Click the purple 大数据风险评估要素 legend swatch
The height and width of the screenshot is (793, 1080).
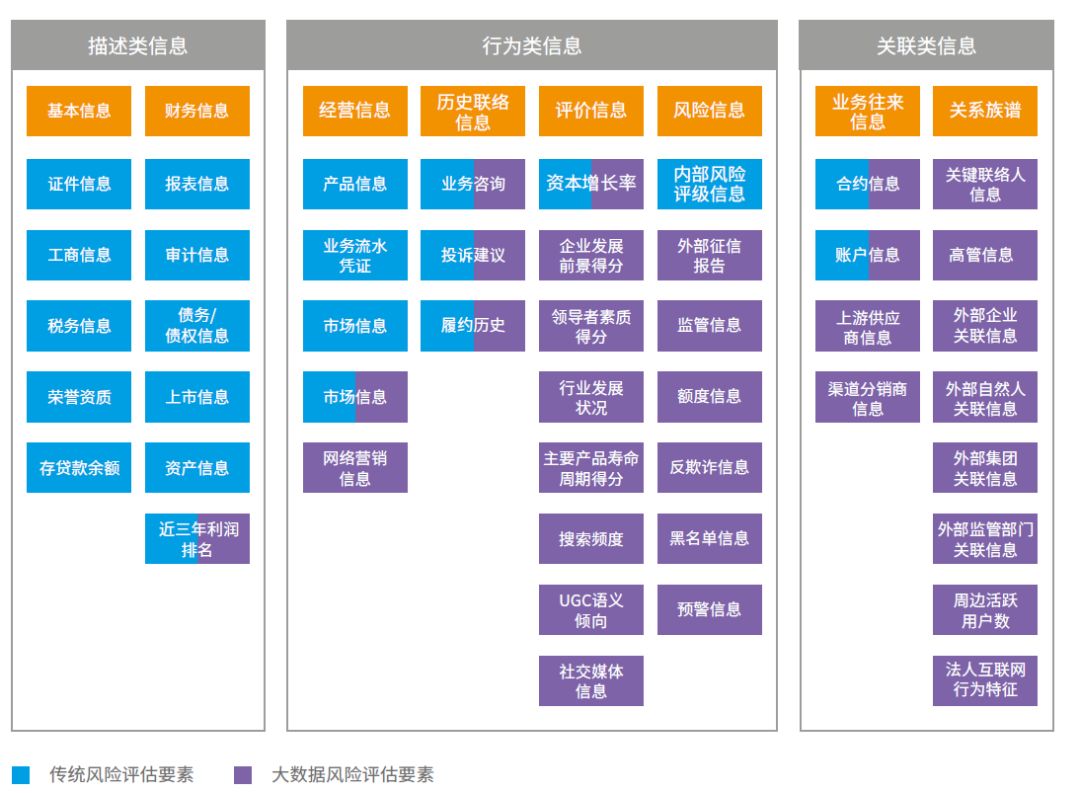pos(243,775)
